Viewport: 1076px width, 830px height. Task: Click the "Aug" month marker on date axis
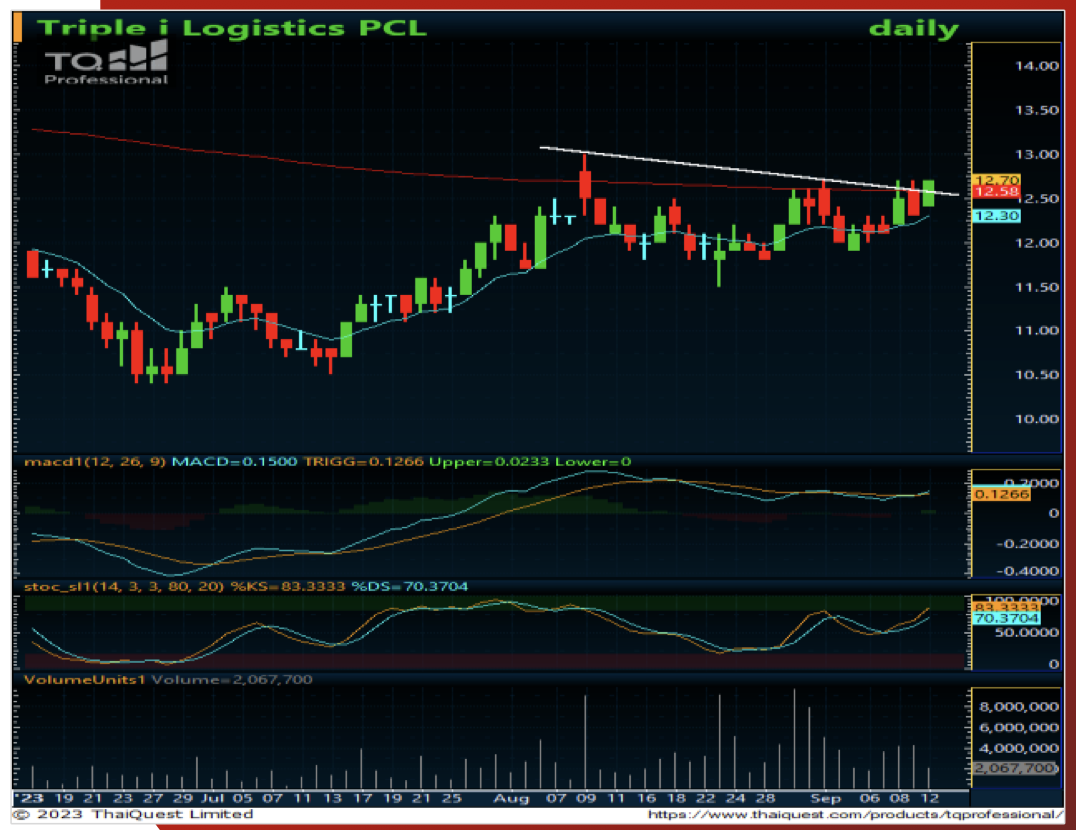[511, 798]
